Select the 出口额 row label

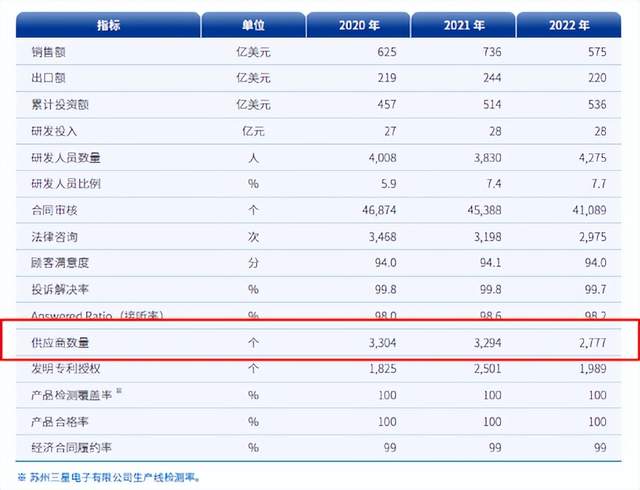tap(49, 78)
